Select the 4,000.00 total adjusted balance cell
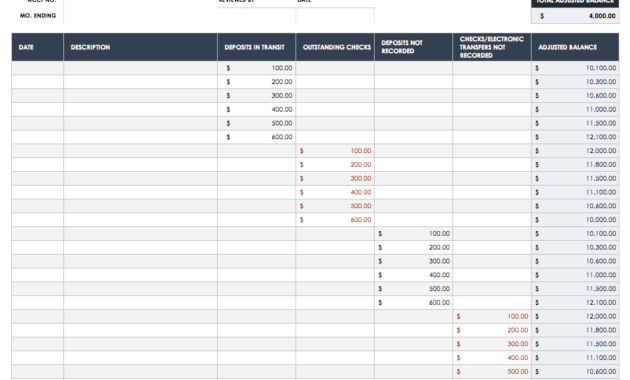This screenshot has height=380, width=630. click(x=575, y=16)
